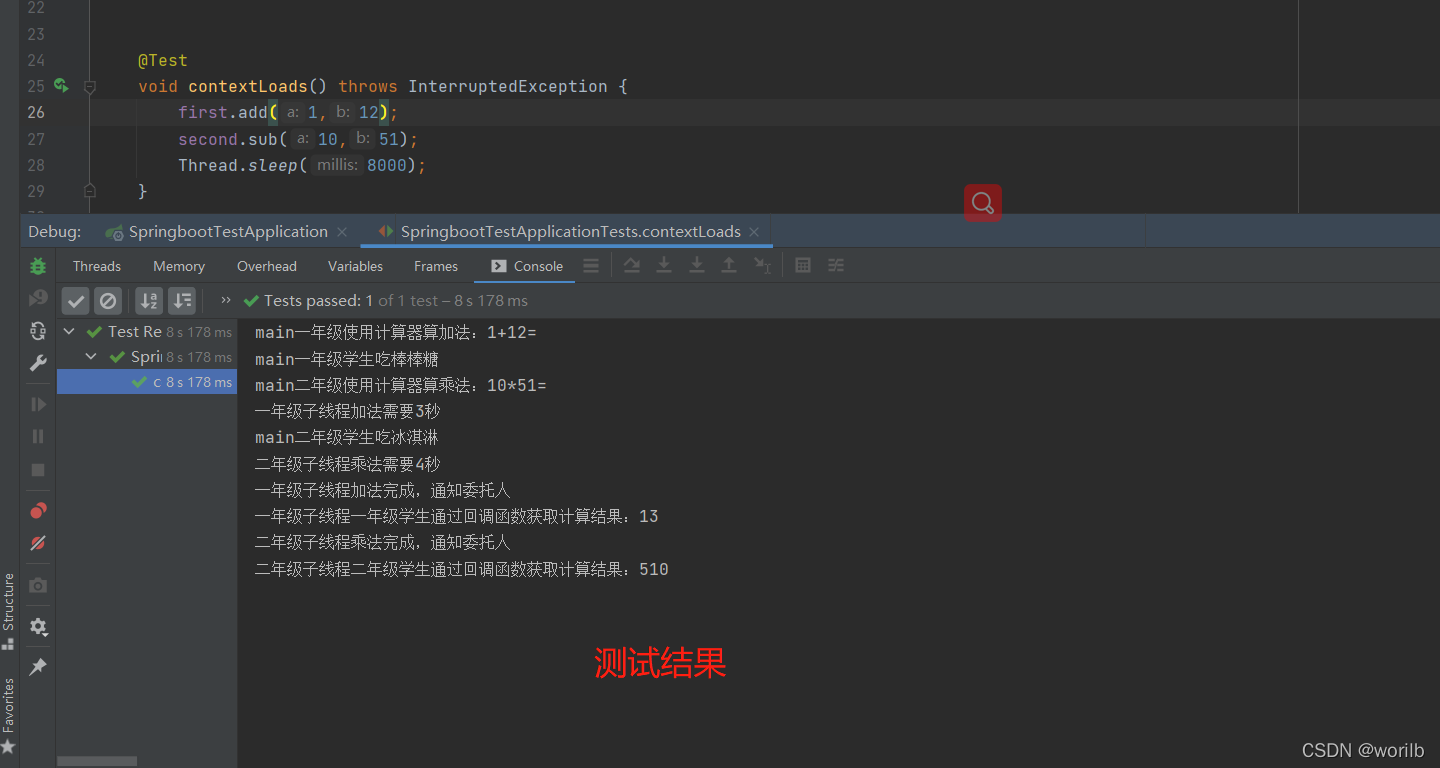Click console line ending with 10*51=
The image size is (1440, 768).
[x=401, y=385]
